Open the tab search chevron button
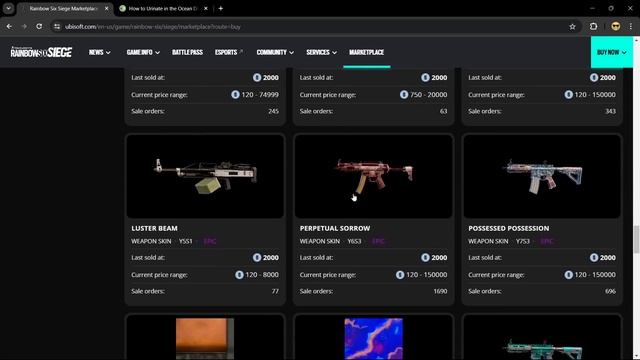This screenshot has width=640, height=360. point(8,8)
